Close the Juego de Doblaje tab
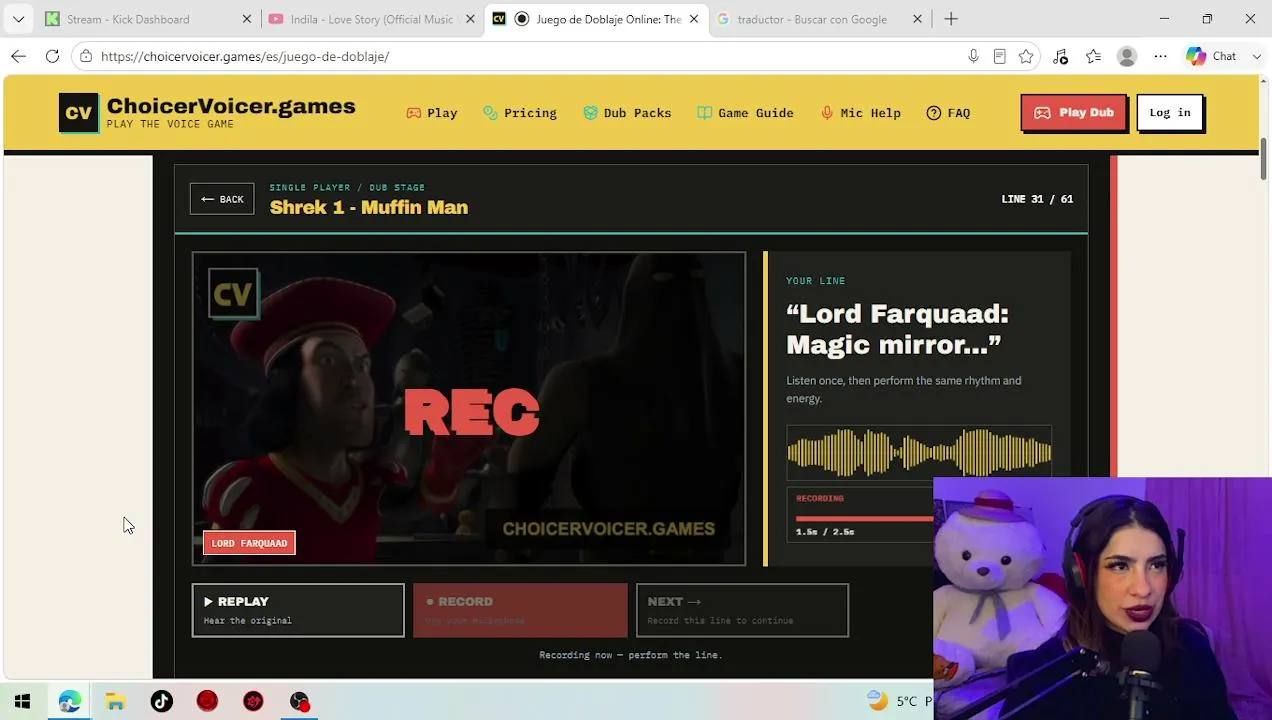The height and width of the screenshot is (720, 1272). tap(694, 19)
